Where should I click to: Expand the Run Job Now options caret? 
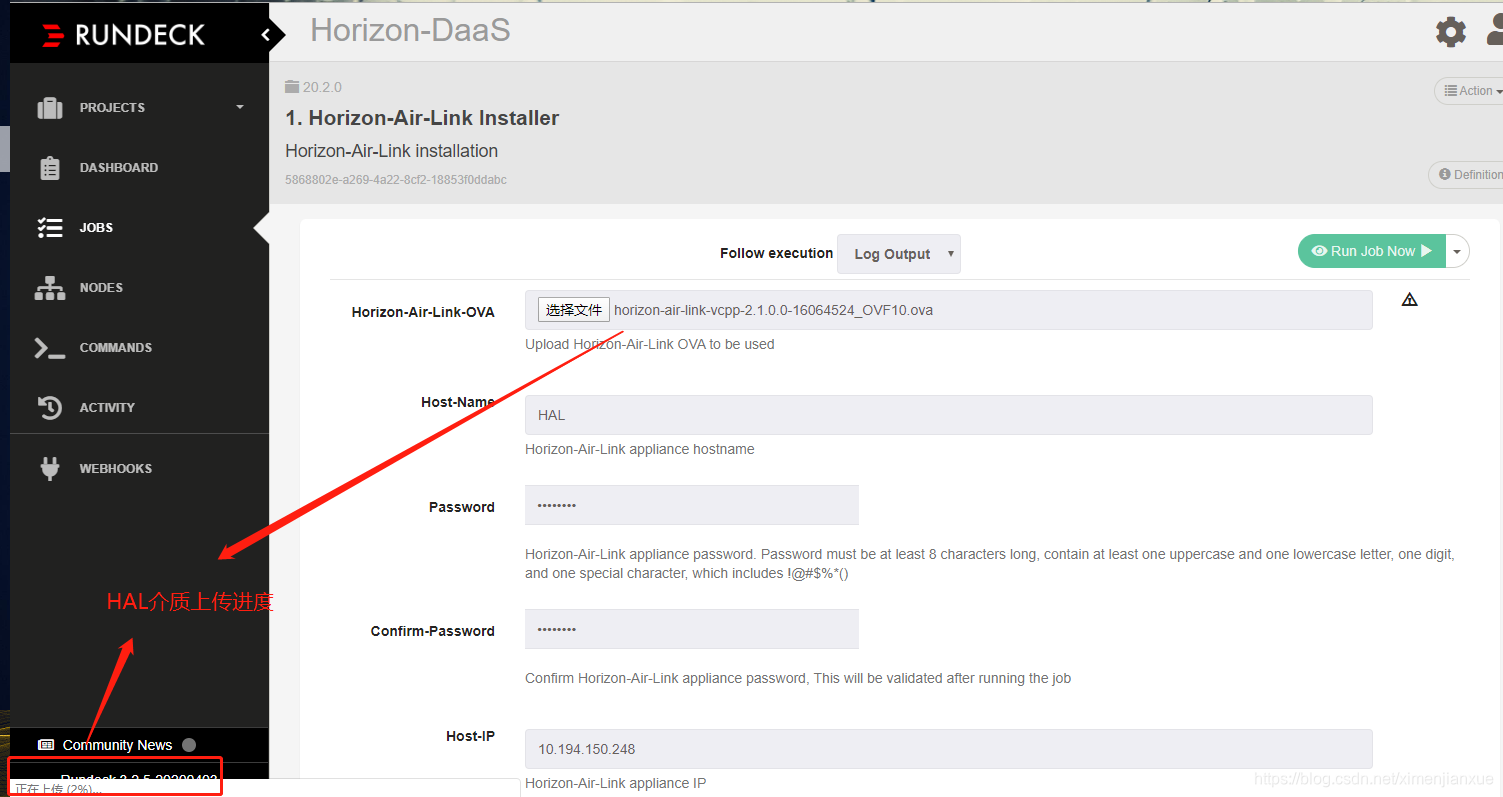[1458, 252]
